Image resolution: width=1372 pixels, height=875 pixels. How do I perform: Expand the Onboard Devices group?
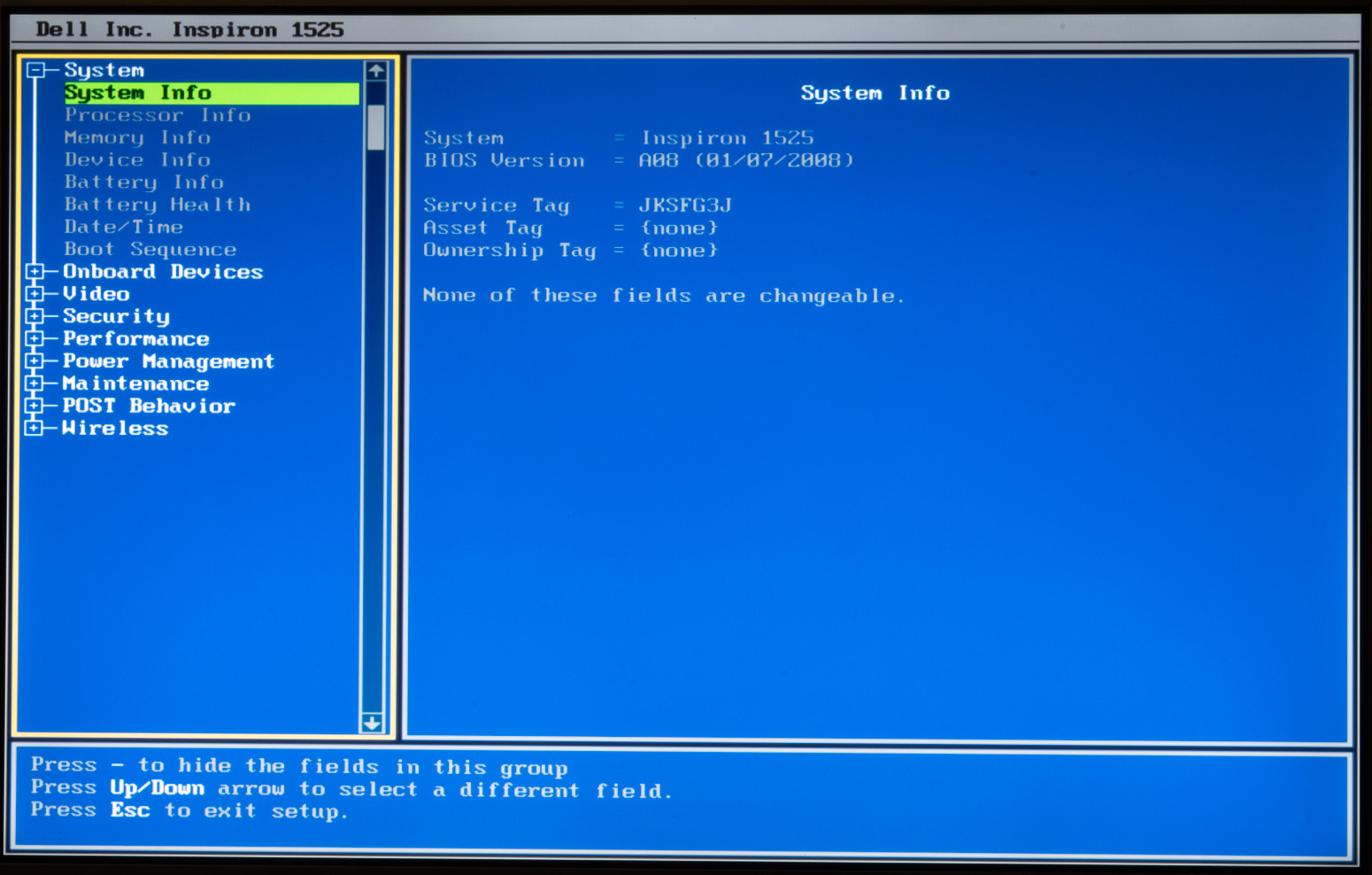point(35,272)
